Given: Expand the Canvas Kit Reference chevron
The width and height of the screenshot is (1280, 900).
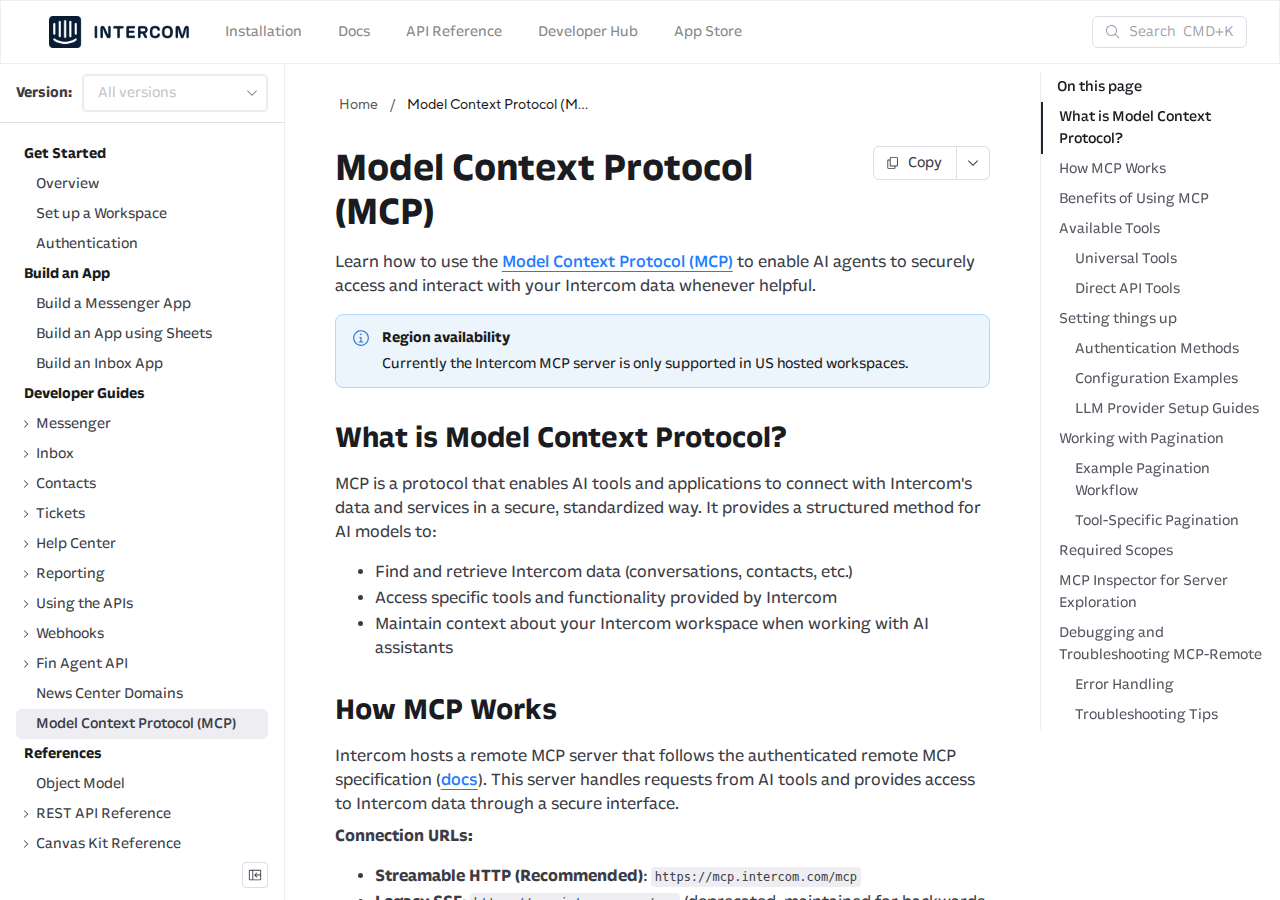Looking at the screenshot, I should [26, 844].
